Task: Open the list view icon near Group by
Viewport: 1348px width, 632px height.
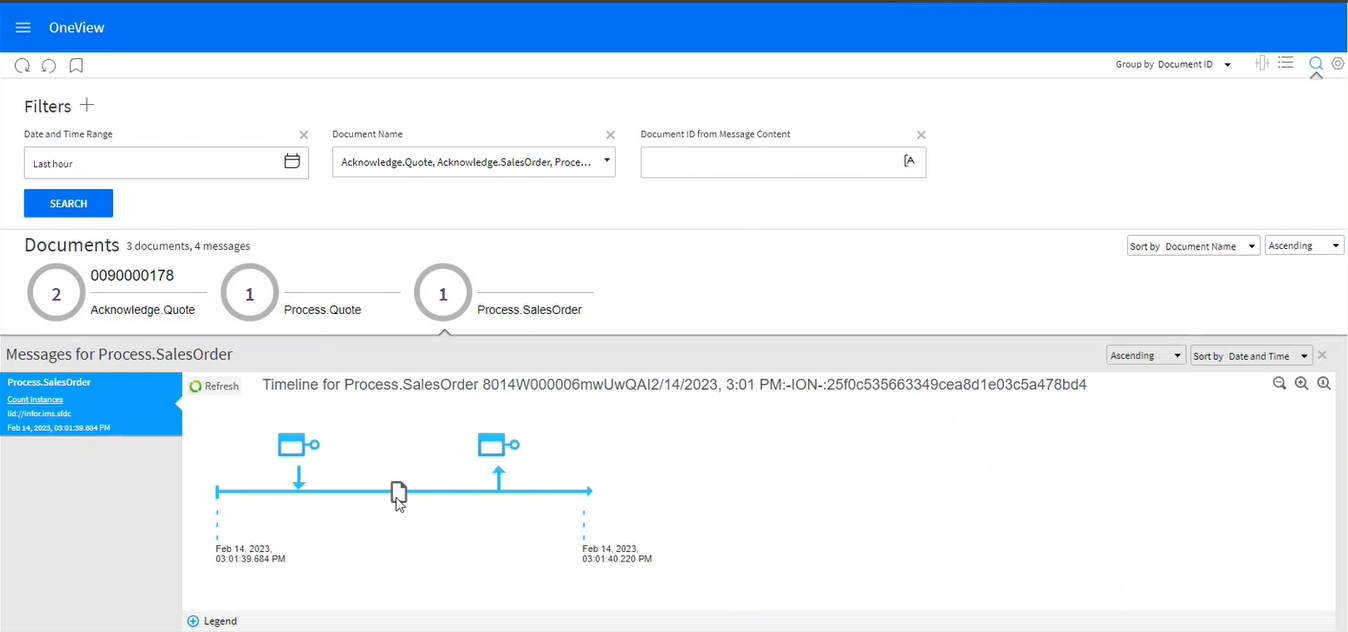Action: [1286, 63]
